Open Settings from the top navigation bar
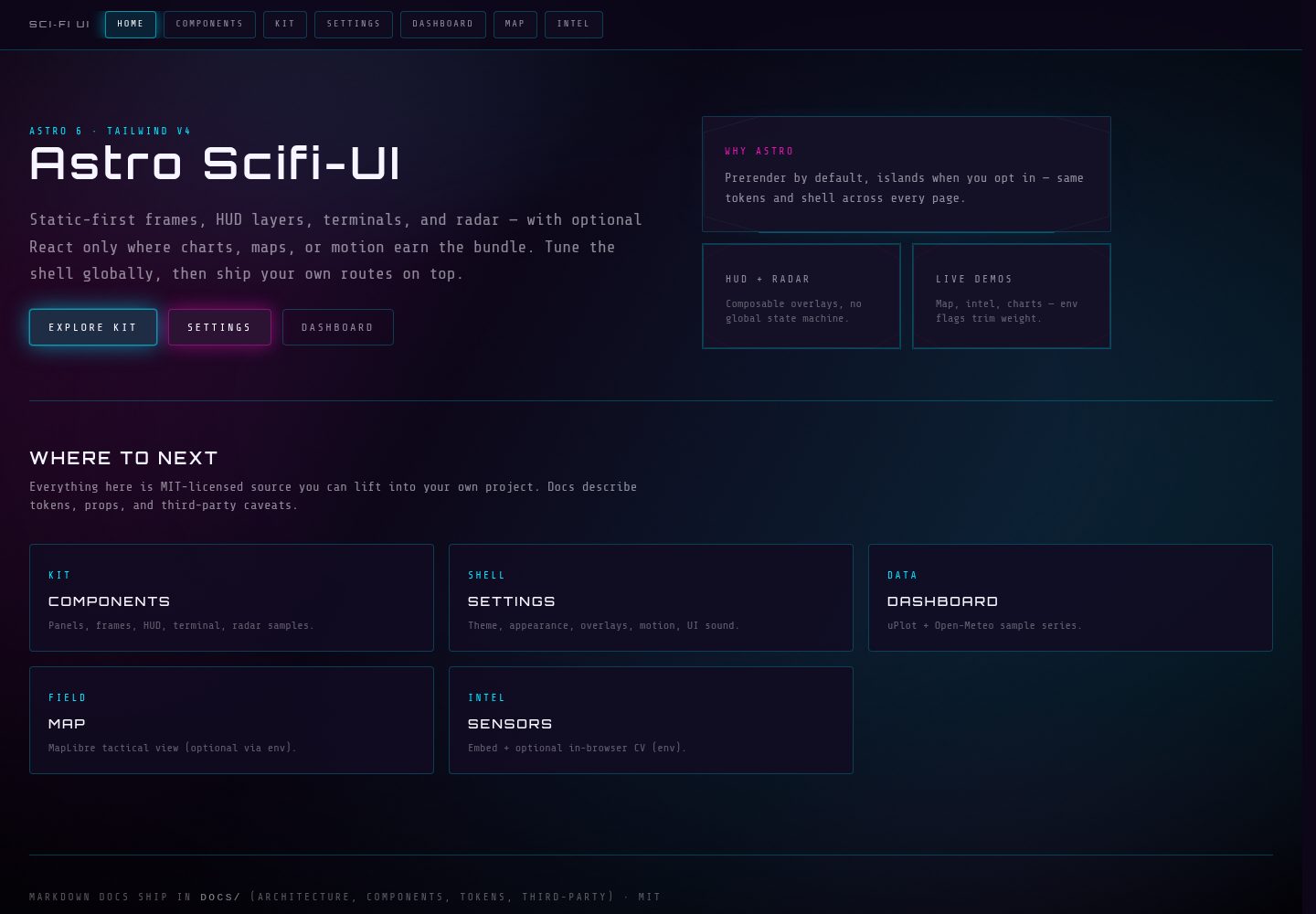Screen dimensions: 1316x914 (354, 25)
